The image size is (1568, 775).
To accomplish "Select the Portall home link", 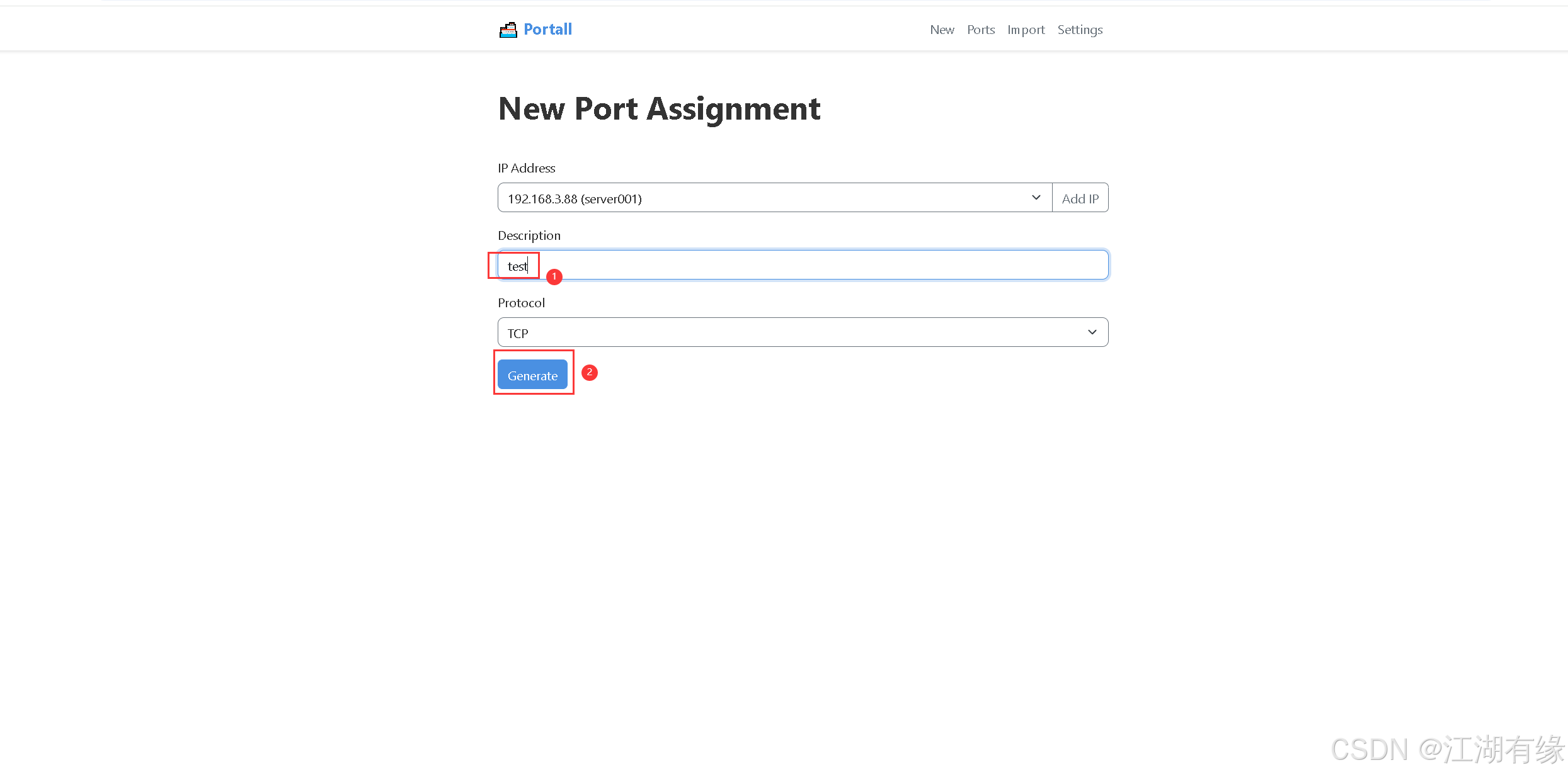I will (547, 29).
